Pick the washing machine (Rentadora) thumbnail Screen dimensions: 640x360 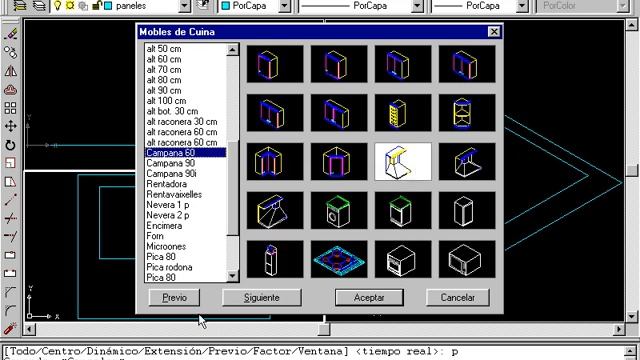[x=339, y=210]
